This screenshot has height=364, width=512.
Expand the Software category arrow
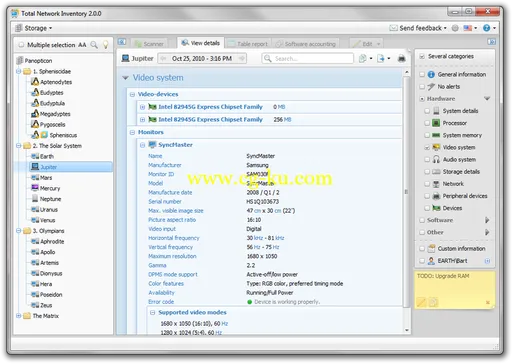coord(487,220)
